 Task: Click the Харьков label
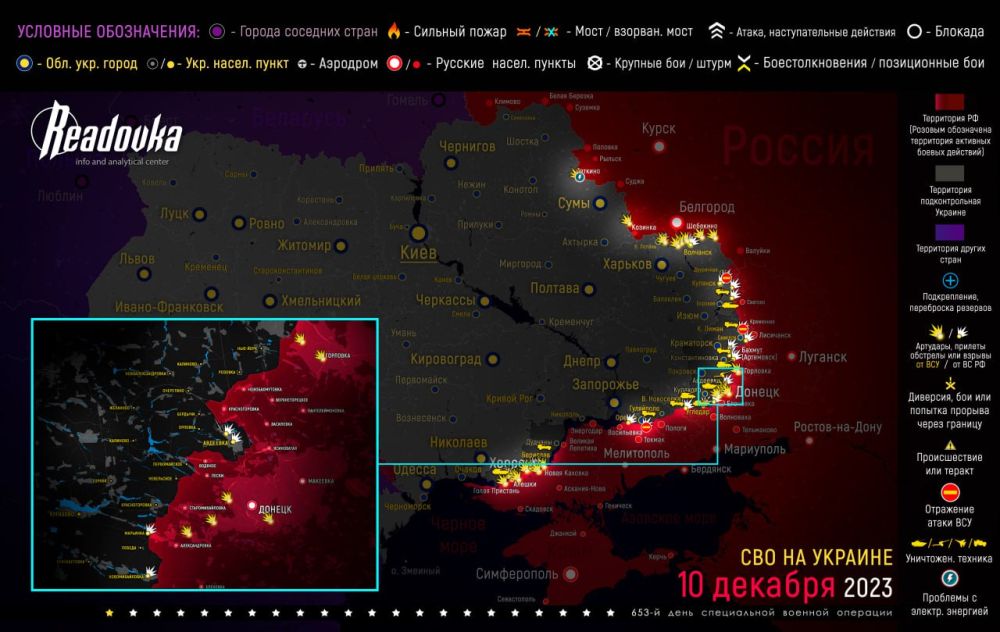pyautogui.click(x=627, y=264)
